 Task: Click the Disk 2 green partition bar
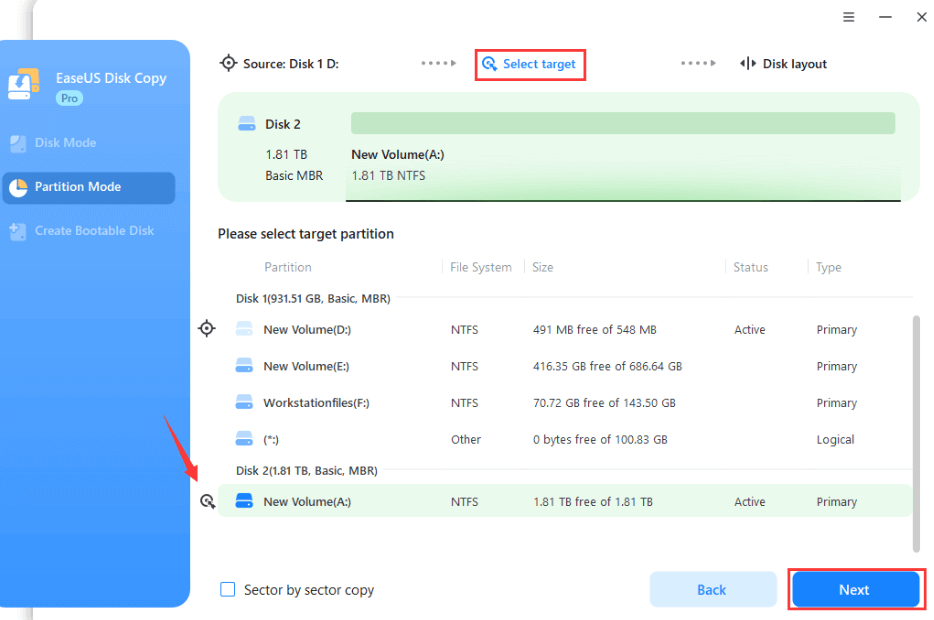[x=623, y=123]
